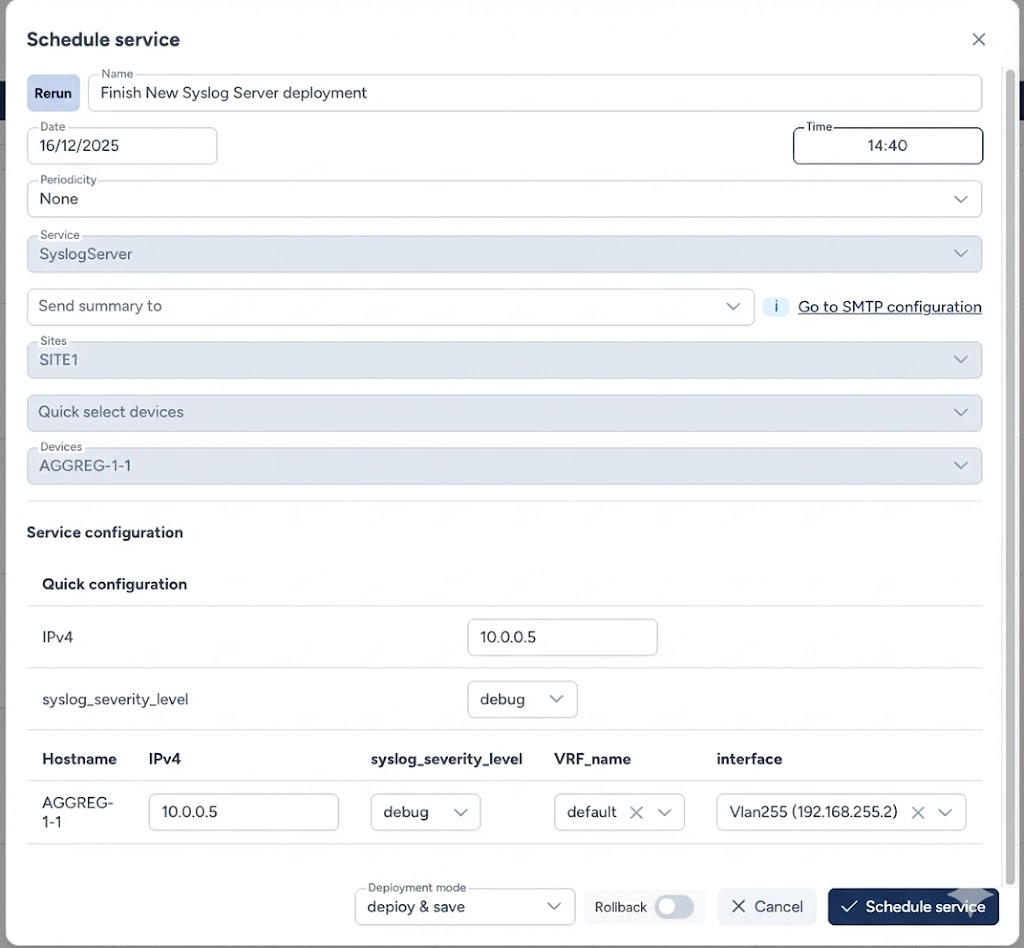Expand the VRF_name dropdown chevron

coord(665,812)
